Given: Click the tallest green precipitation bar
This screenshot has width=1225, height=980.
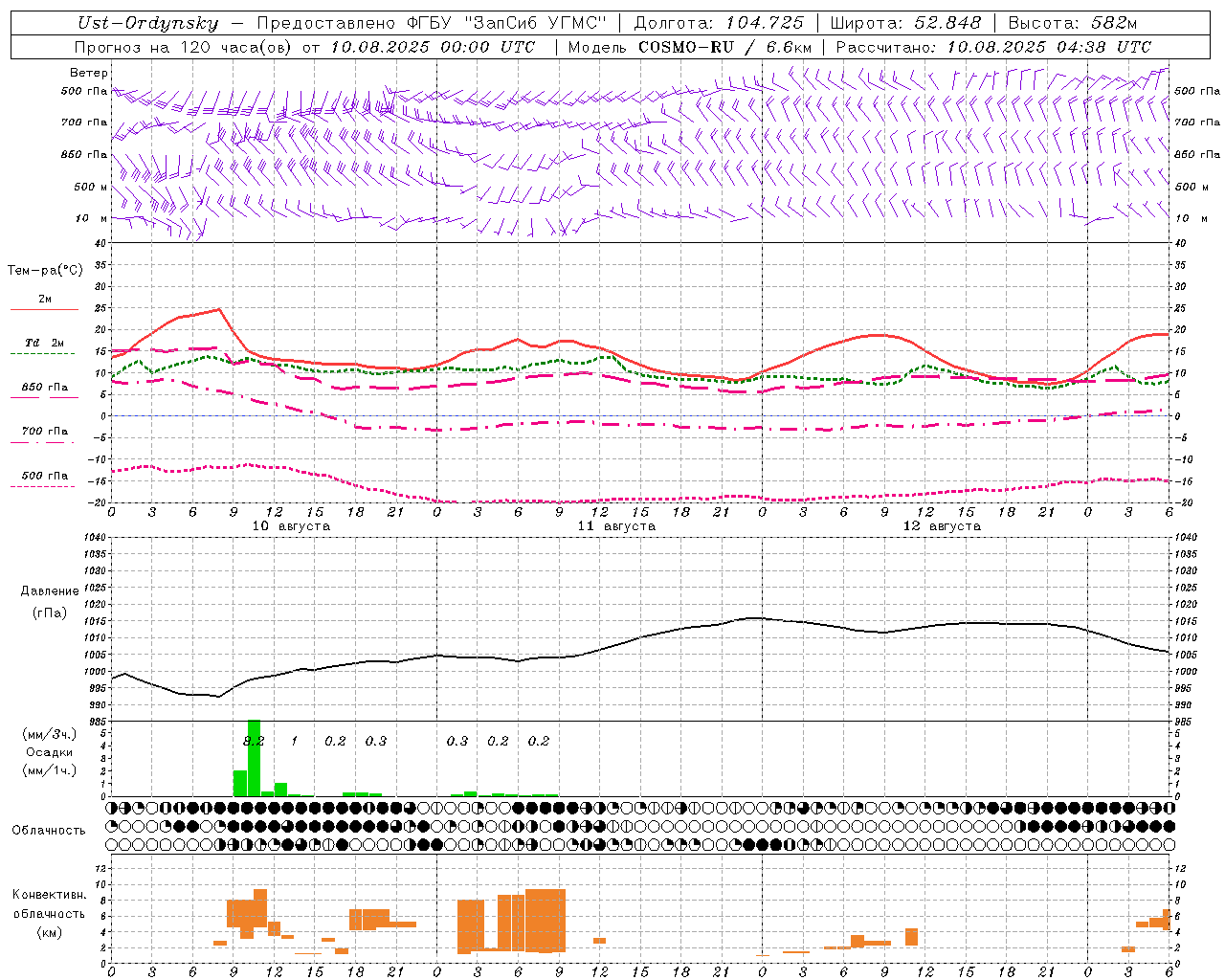Looking at the screenshot, I should (254, 758).
